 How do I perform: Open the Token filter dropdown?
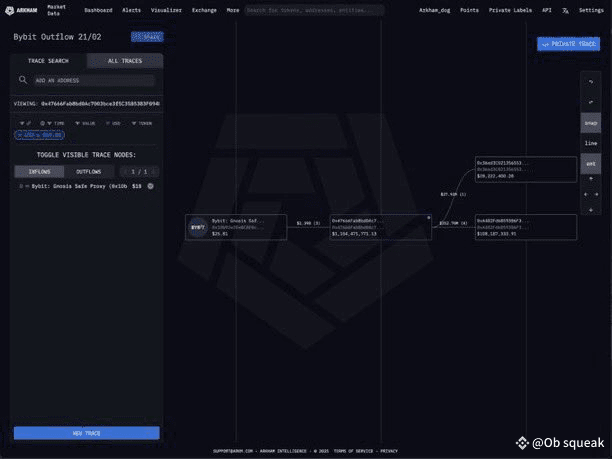pyautogui.click(x=142, y=123)
